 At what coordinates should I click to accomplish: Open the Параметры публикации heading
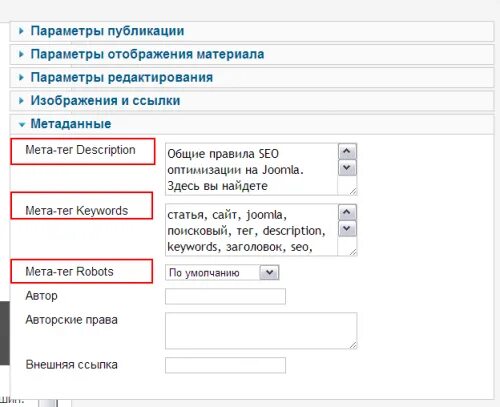107,31
